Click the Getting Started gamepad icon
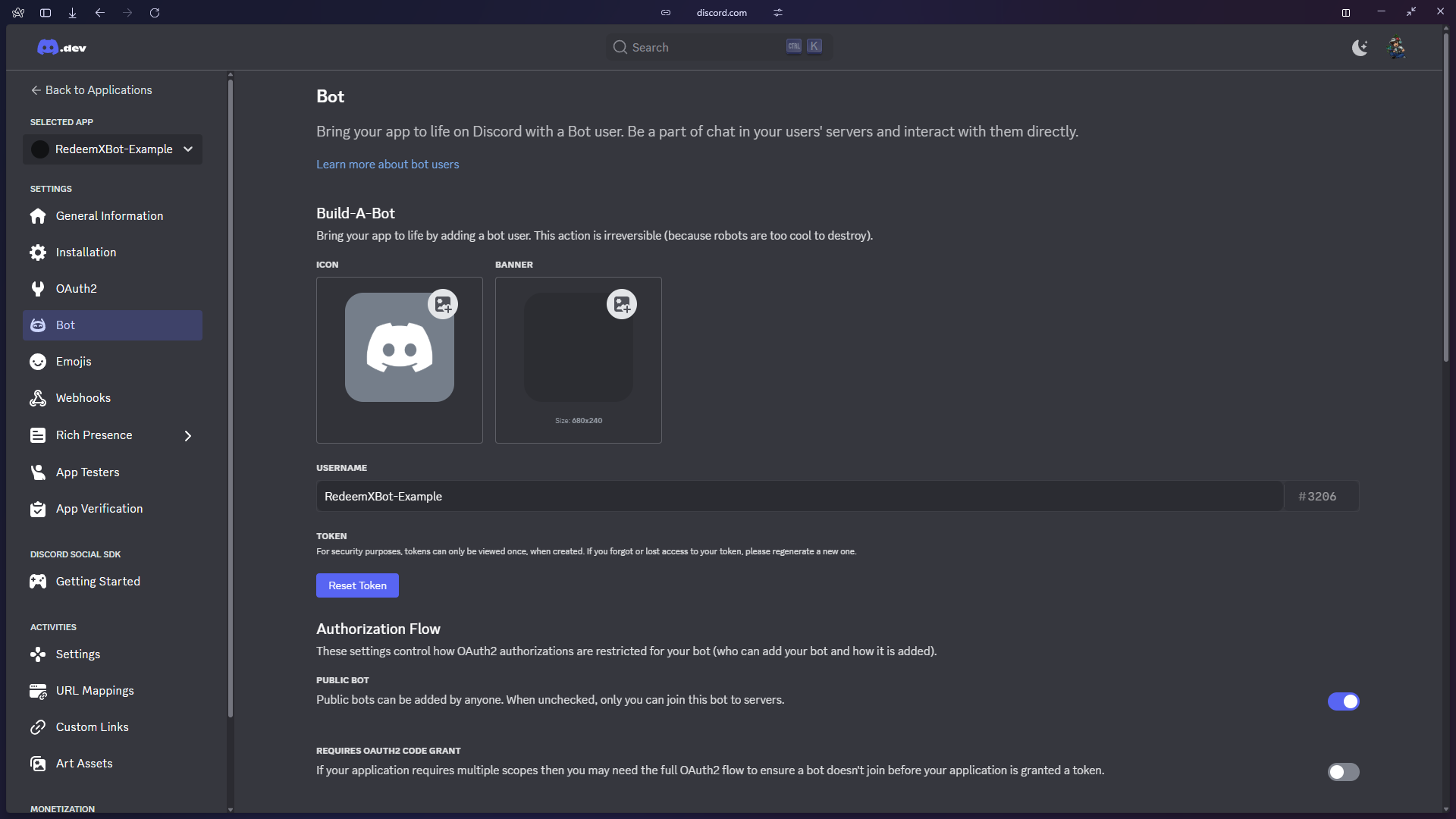 [x=38, y=582]
